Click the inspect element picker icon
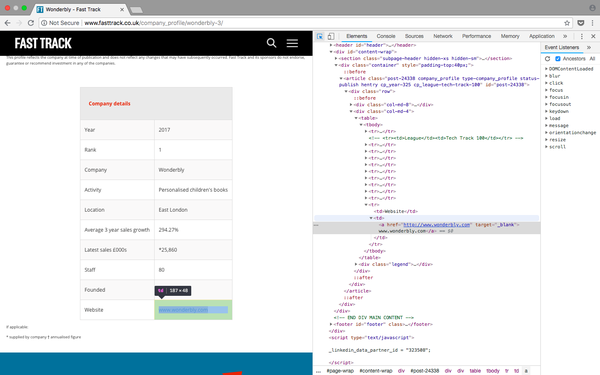Viewport: 600px width, 375px height. 320,36
